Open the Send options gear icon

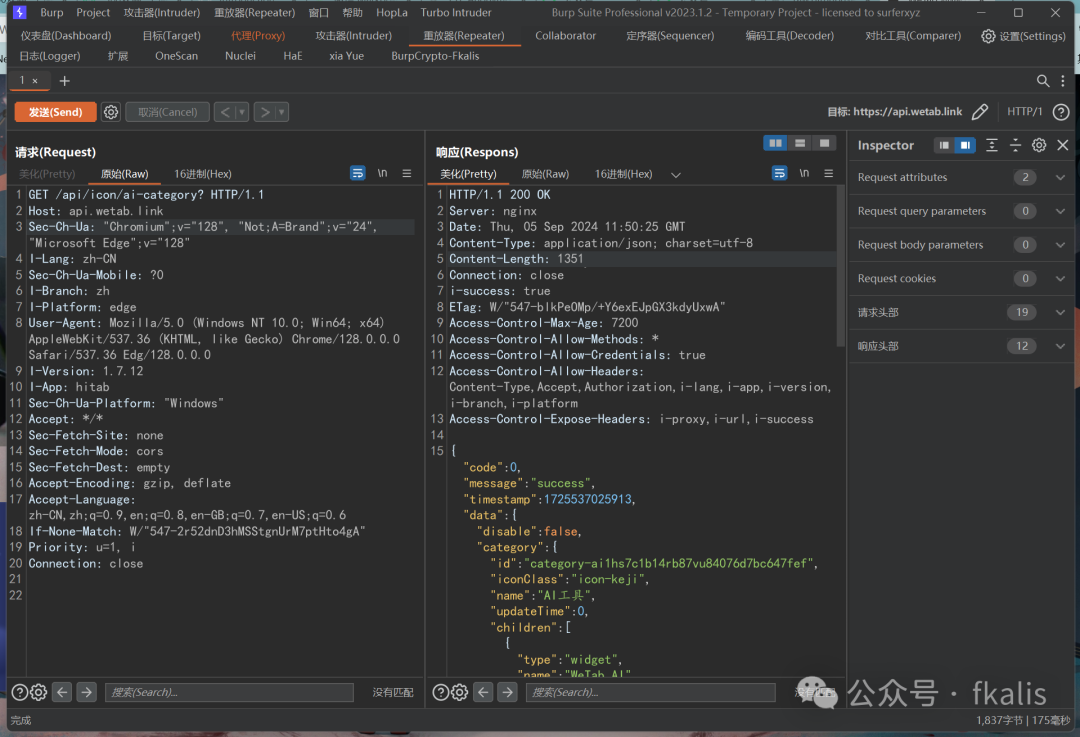point(111,112)
